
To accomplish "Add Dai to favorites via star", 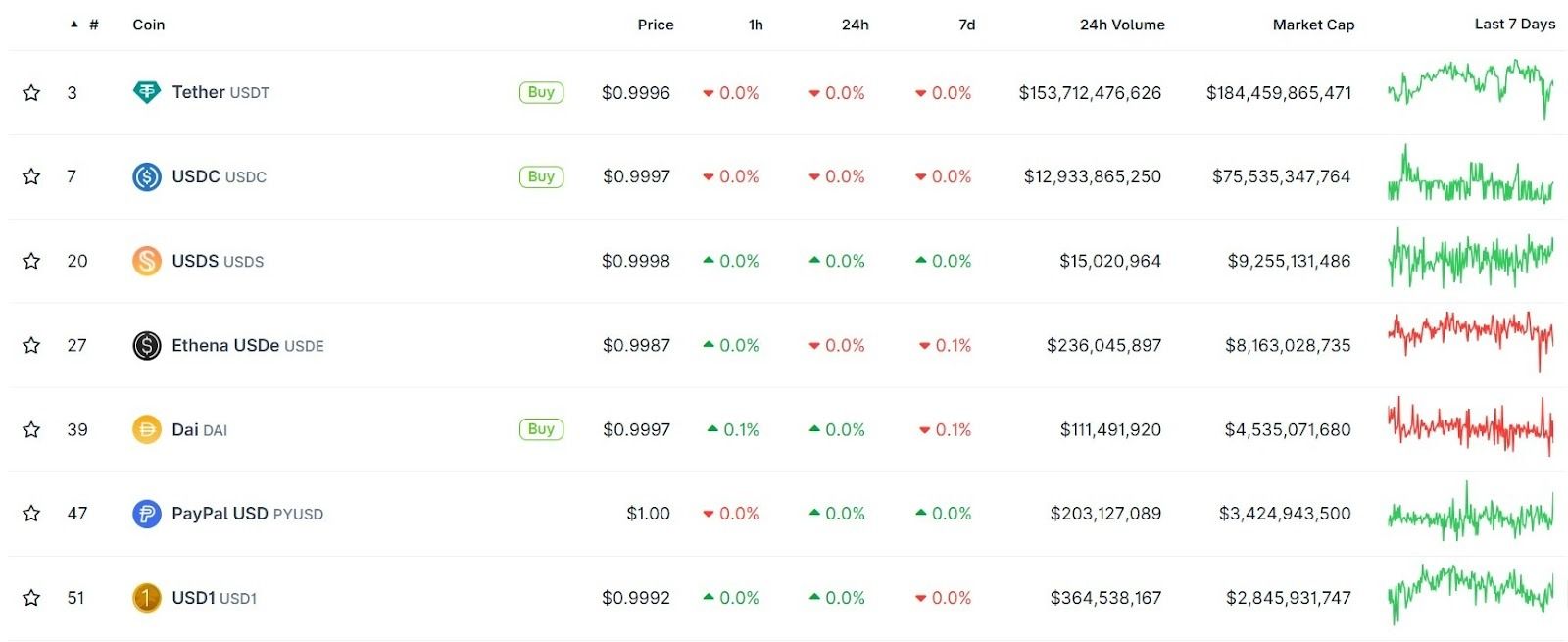I will point(31,429).
